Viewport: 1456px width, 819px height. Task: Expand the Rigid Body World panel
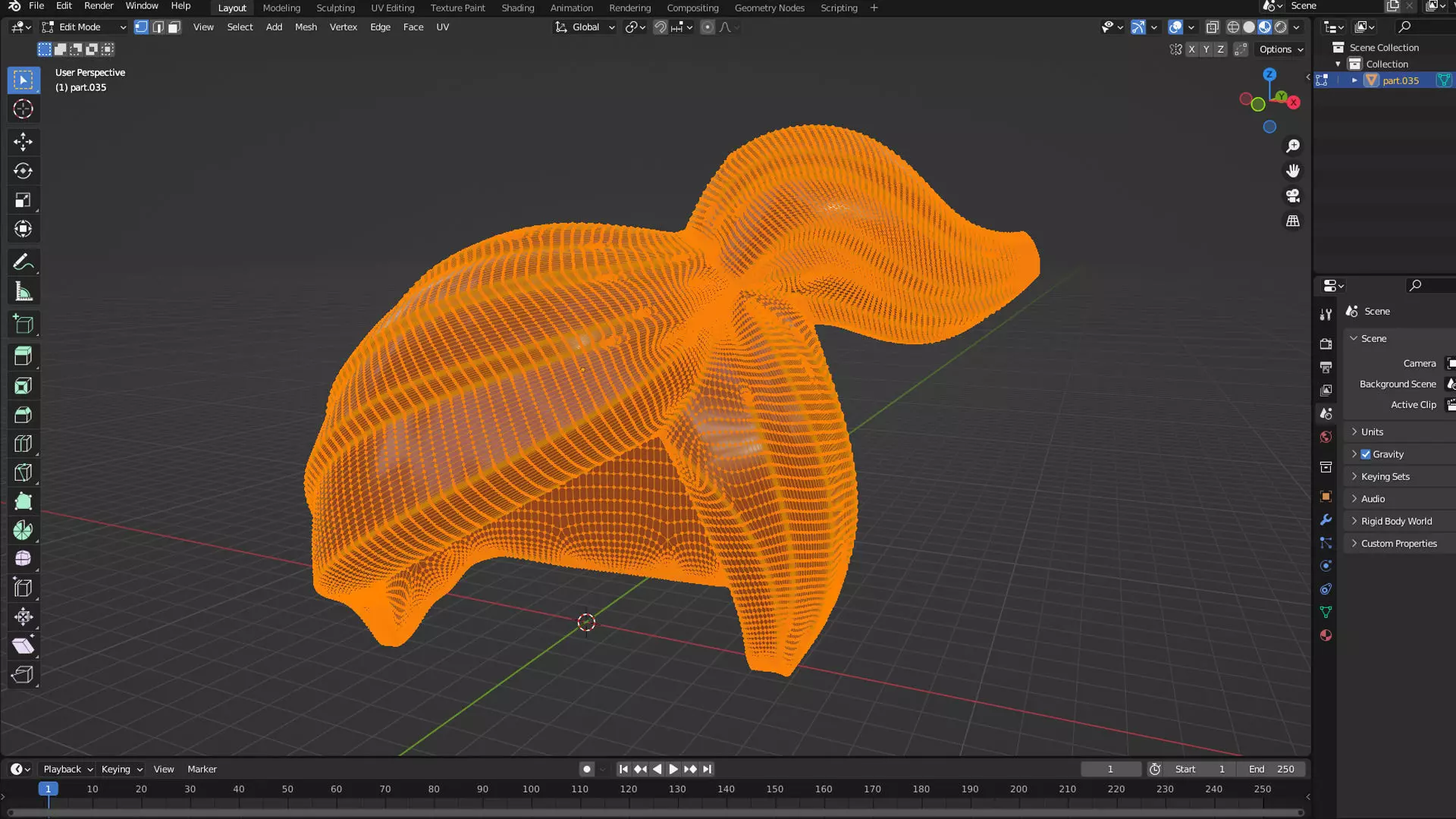1396,521
